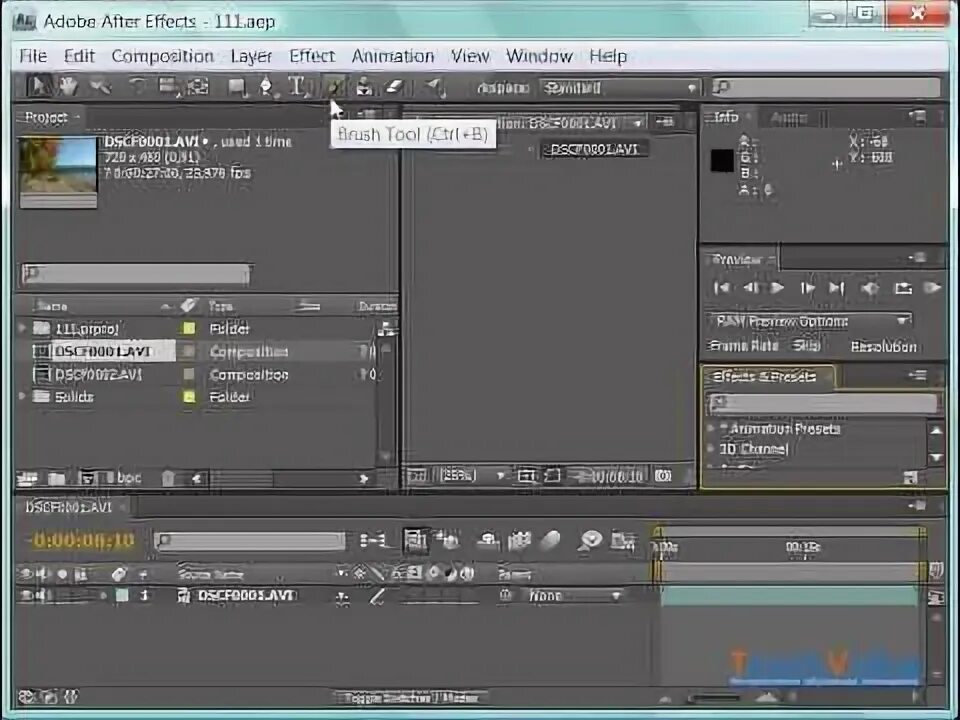
Task: Start the RAM preview button
Action: [x=932, y=288]
